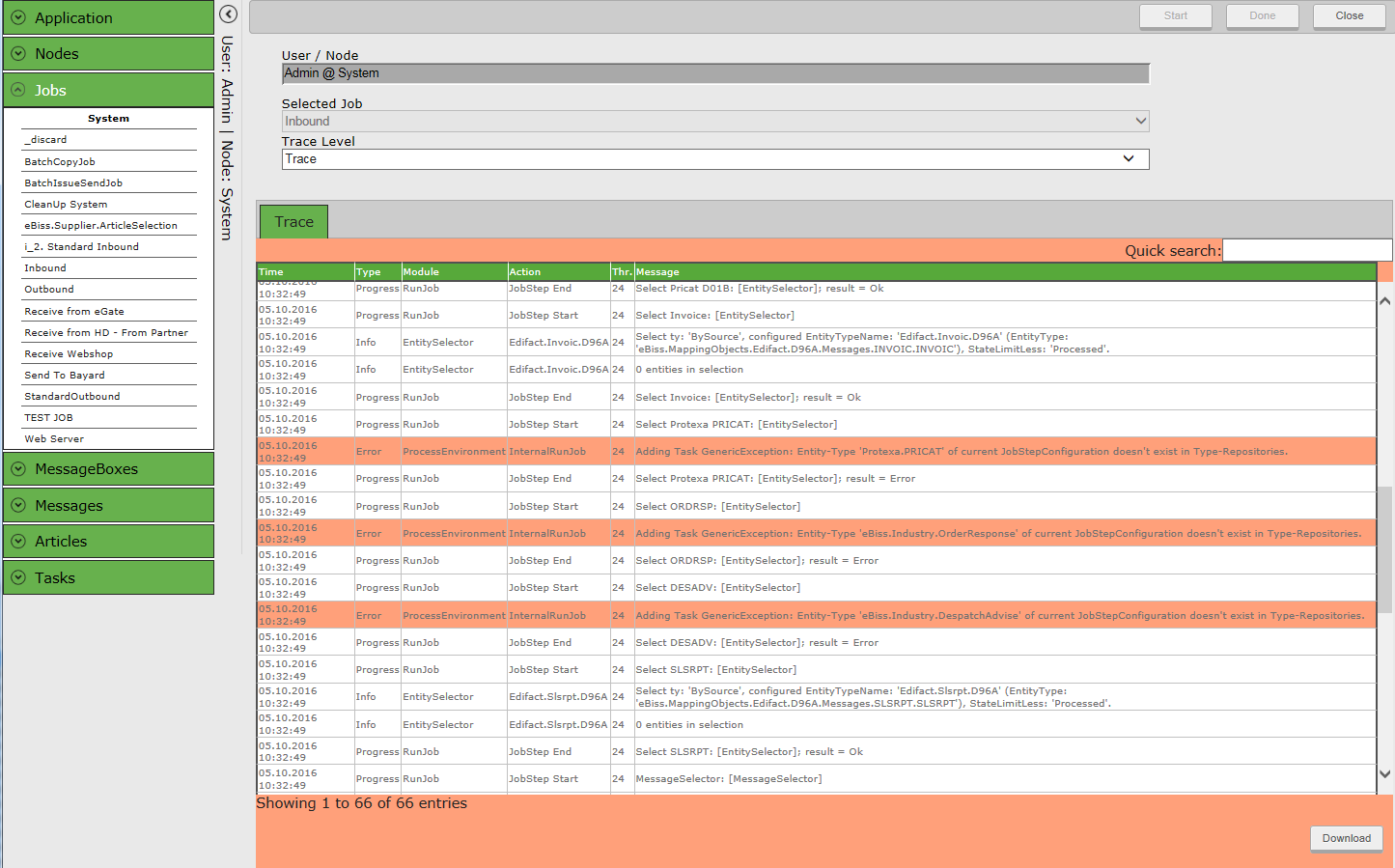Expand the Nodes section chevron icon
The image size is (1395, 868).
coord(18,54)
